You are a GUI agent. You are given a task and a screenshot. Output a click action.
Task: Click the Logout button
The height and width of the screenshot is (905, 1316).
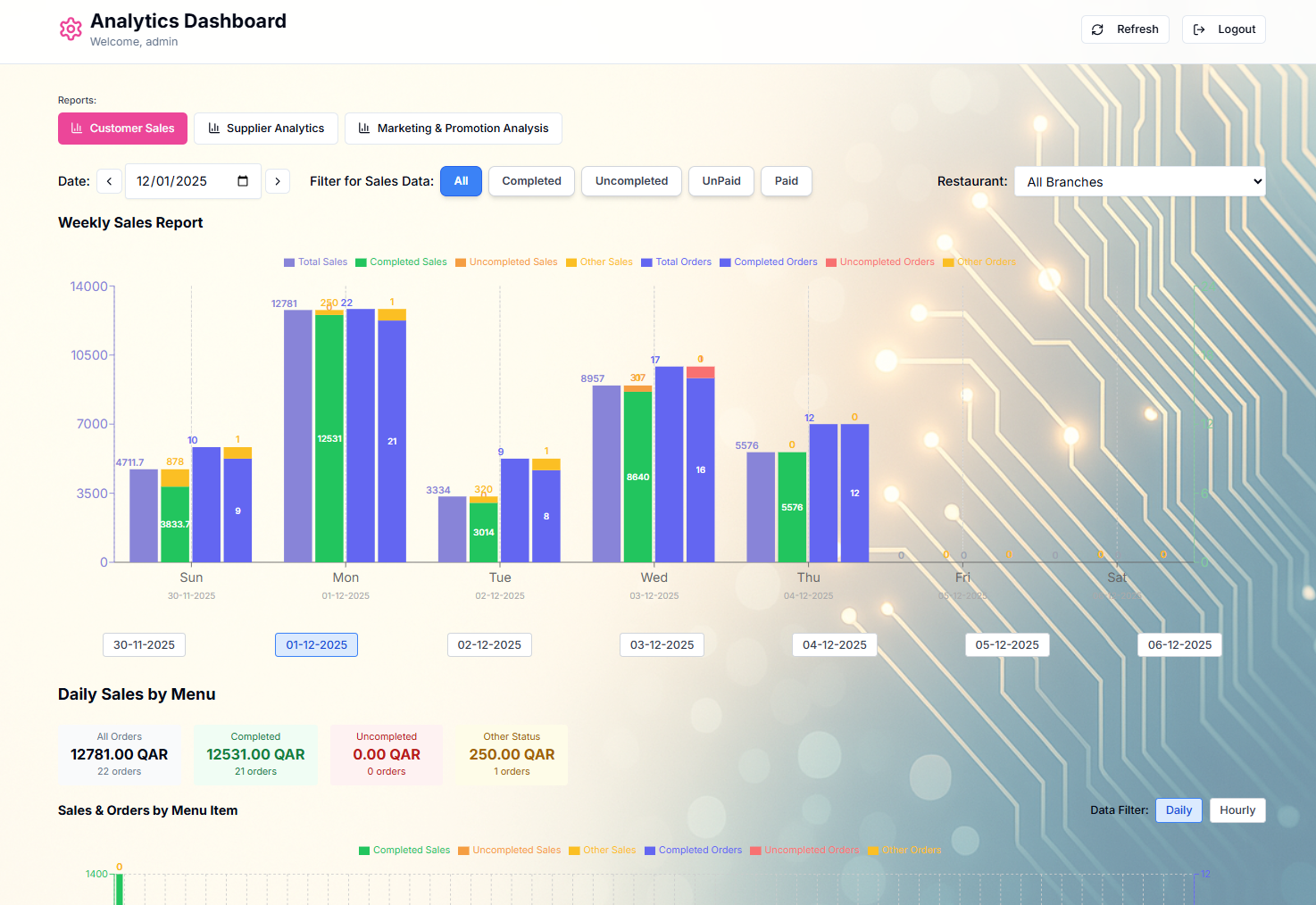click(1224, 29)
